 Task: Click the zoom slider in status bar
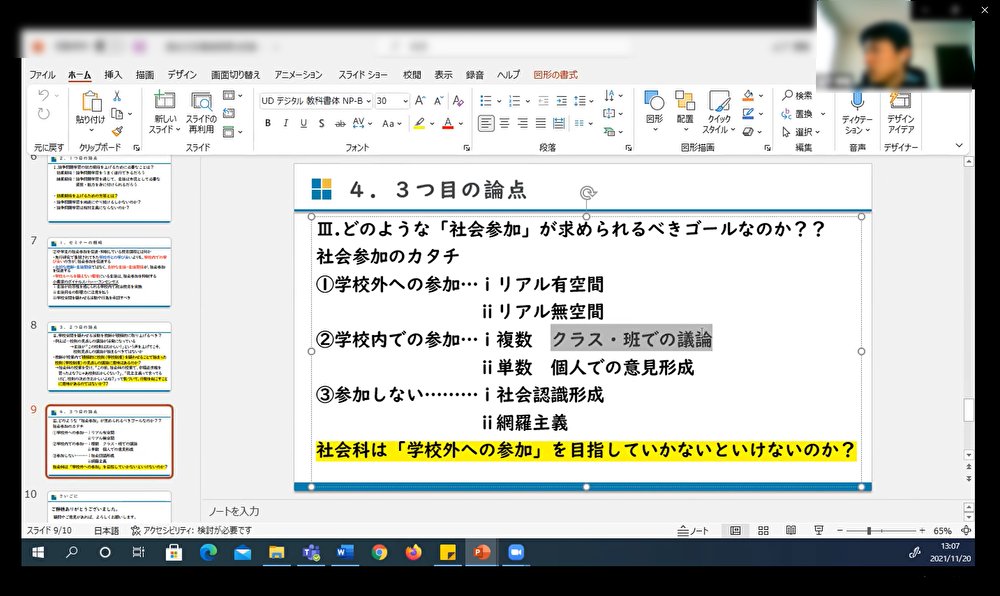(x=881, y=530)
